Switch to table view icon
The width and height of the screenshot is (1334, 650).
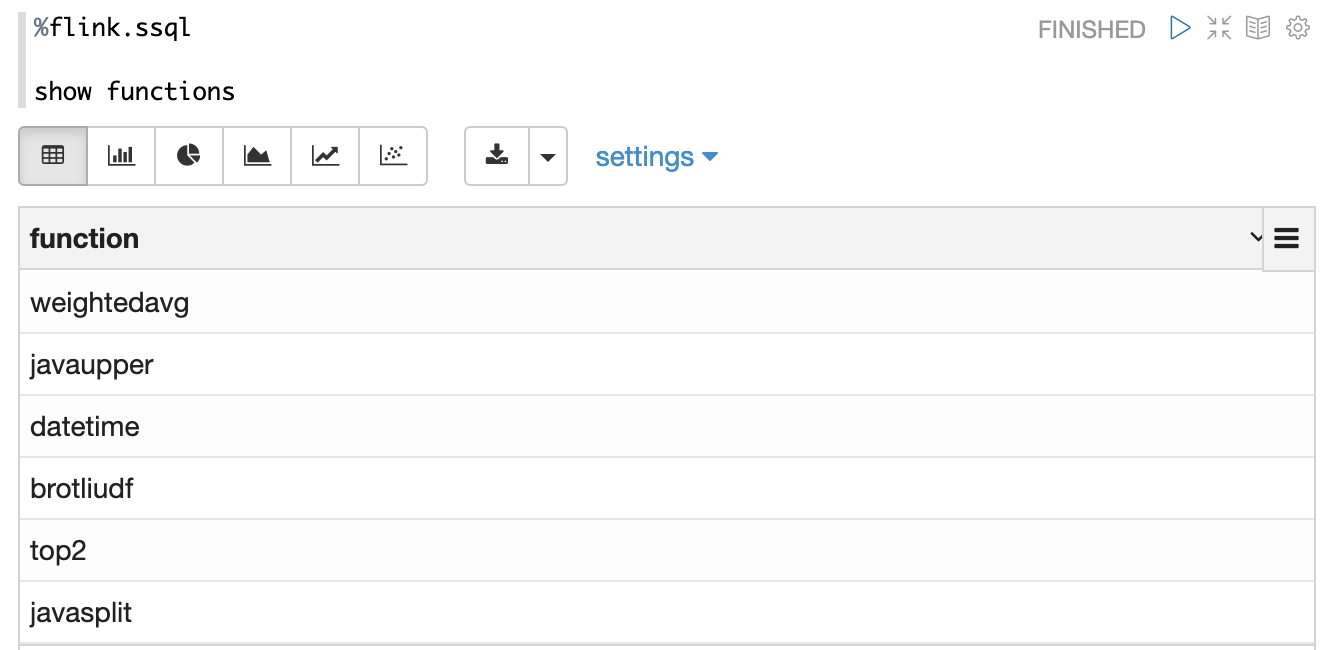pyautogui.click(x=53, y=156)
